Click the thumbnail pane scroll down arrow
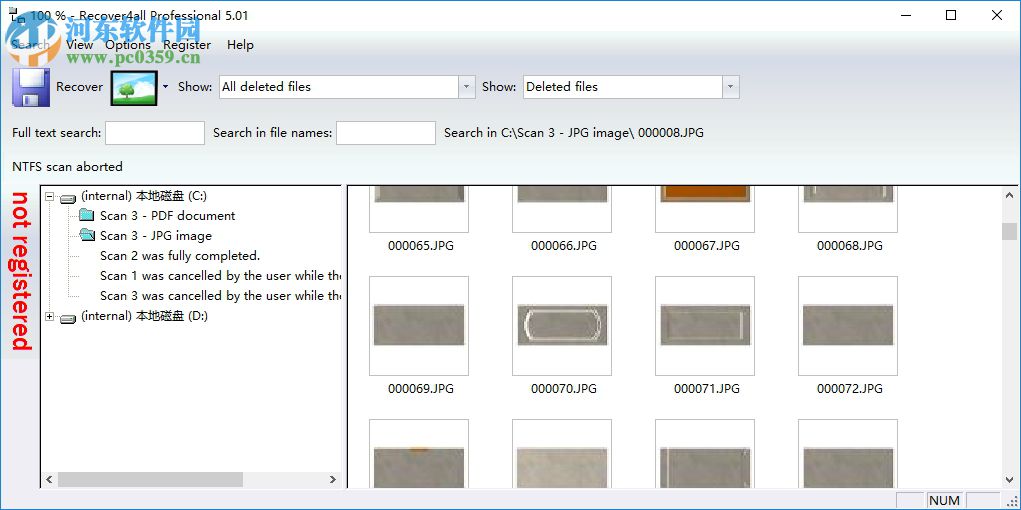This screenshot has height=510, width=1021. pyautogui.click(x=1009, y=480)
